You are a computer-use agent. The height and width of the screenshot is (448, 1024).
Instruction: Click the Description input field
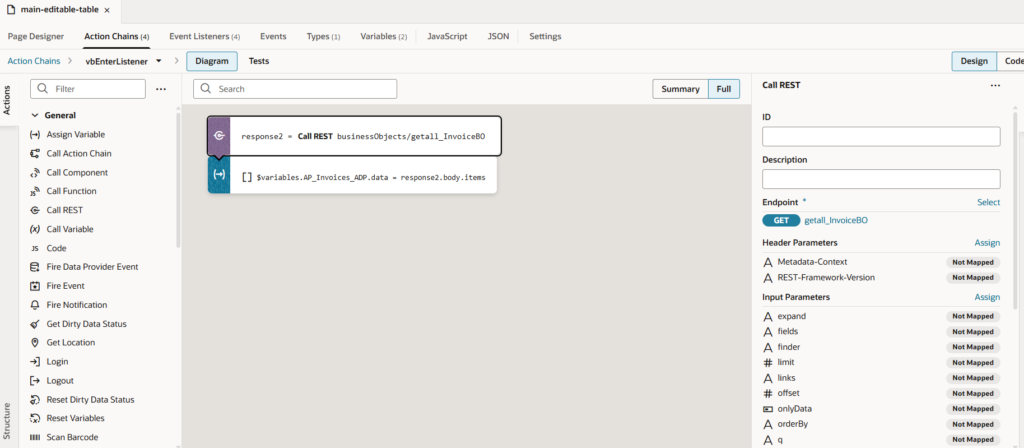881,179
